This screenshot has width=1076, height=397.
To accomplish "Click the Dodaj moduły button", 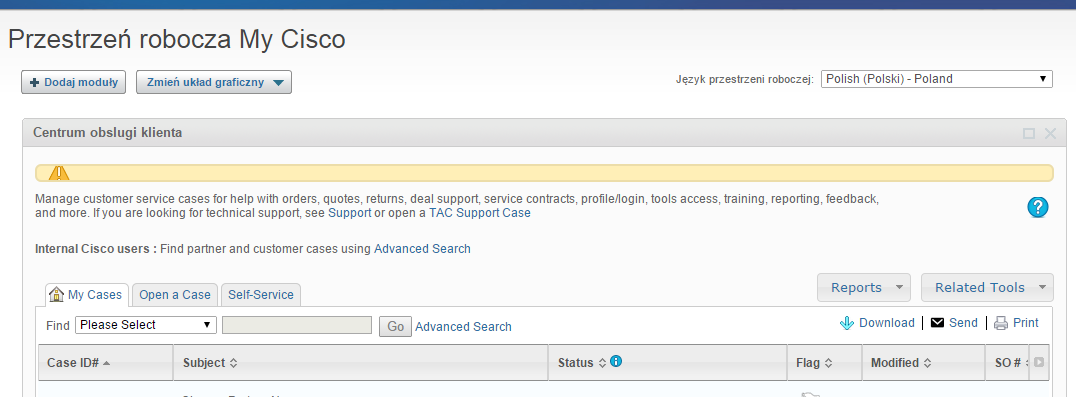I will 74,82.
